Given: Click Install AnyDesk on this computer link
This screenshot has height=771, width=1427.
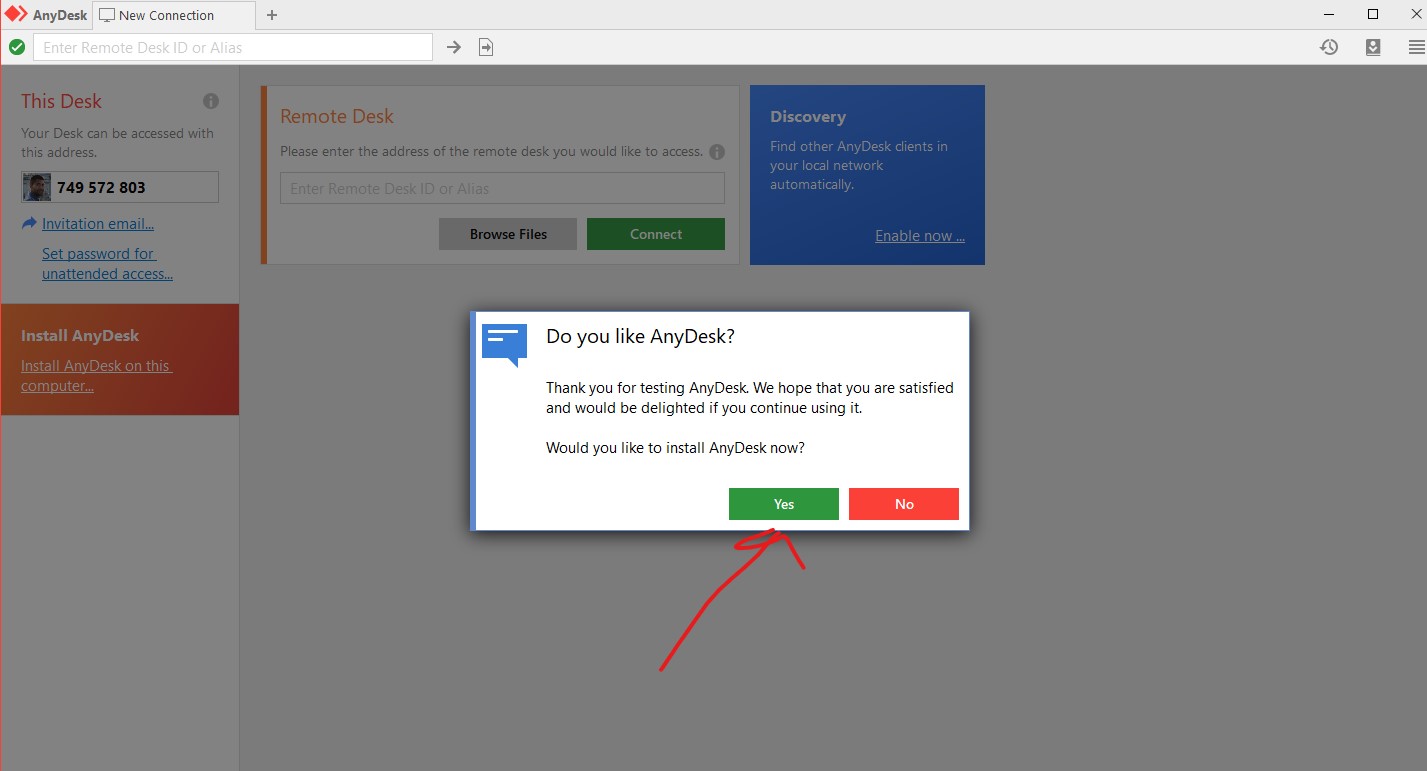Looking at the screenshot, I should tap(96, 376).
